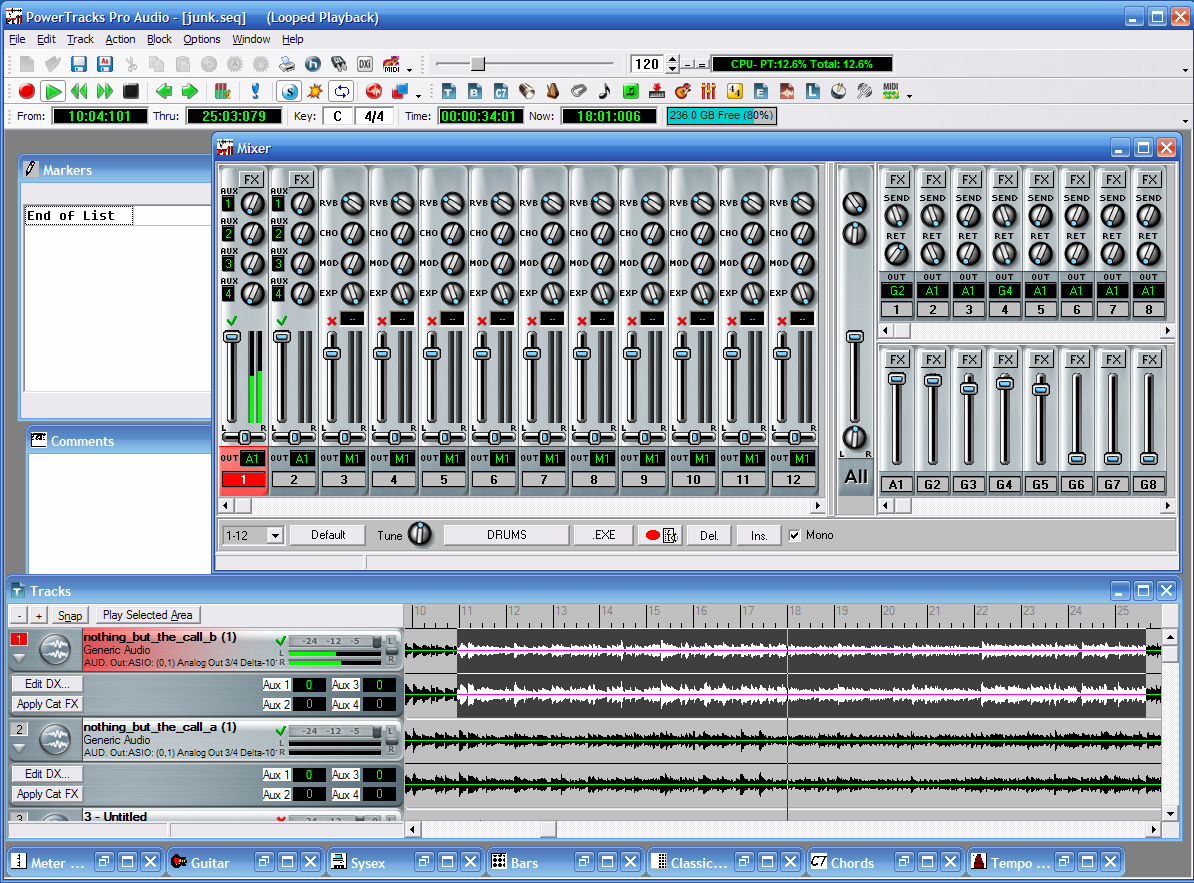The image size is (1194, 883).
Task: Open the Lyrics L icon
Action: [812, 91]
